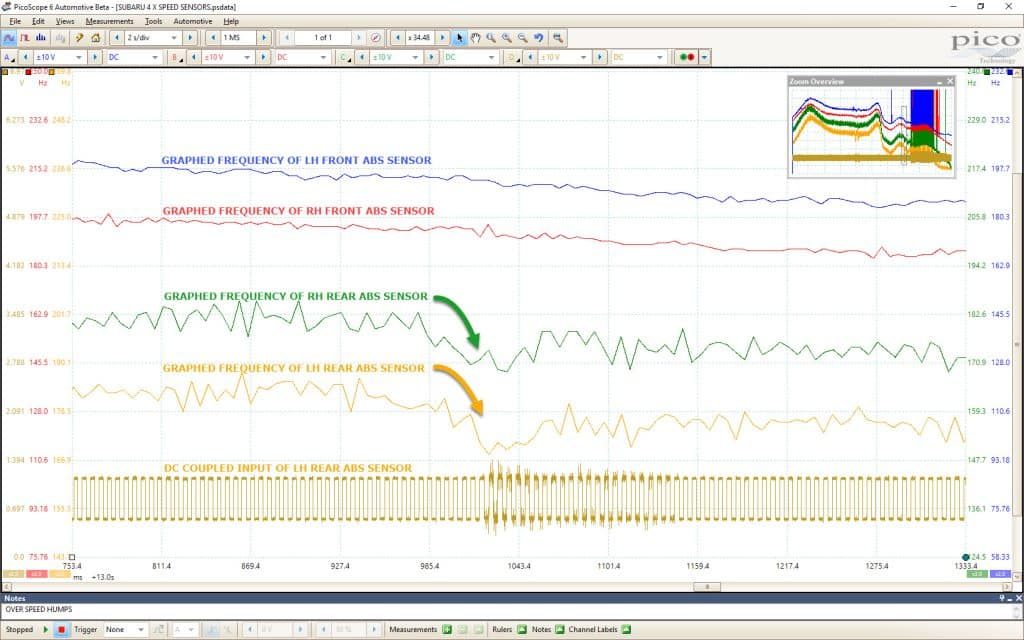Select Spectrum mode icon
The width and height of the screenshot is (1024, 640).
40,38
